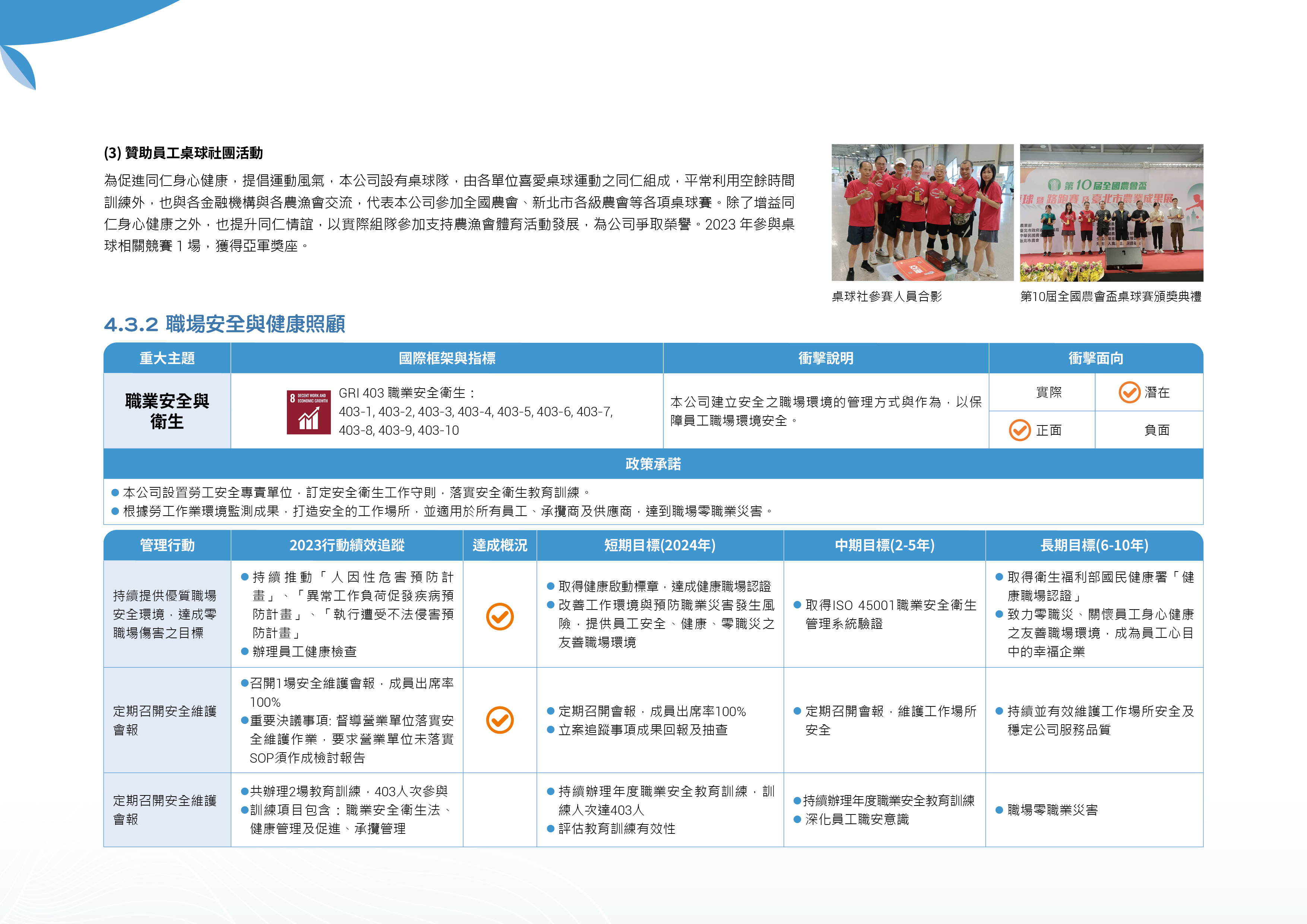The width and height of the screenshot is (1307, 924).
Task: Click the 根據勞工作業環境監測成果 bullet
Action: [x=442, y=511]
